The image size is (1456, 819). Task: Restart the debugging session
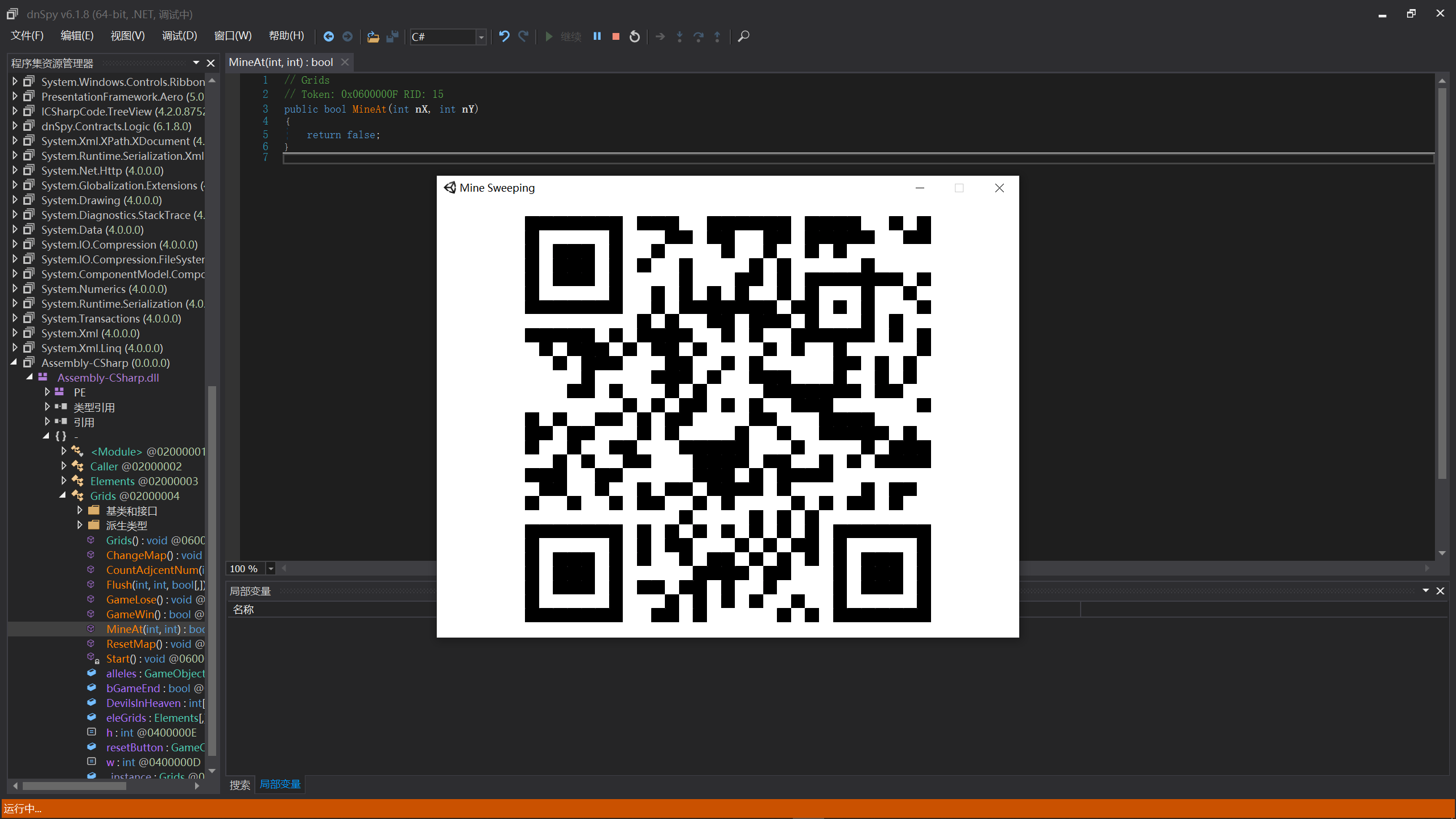(x=635, y=36)
